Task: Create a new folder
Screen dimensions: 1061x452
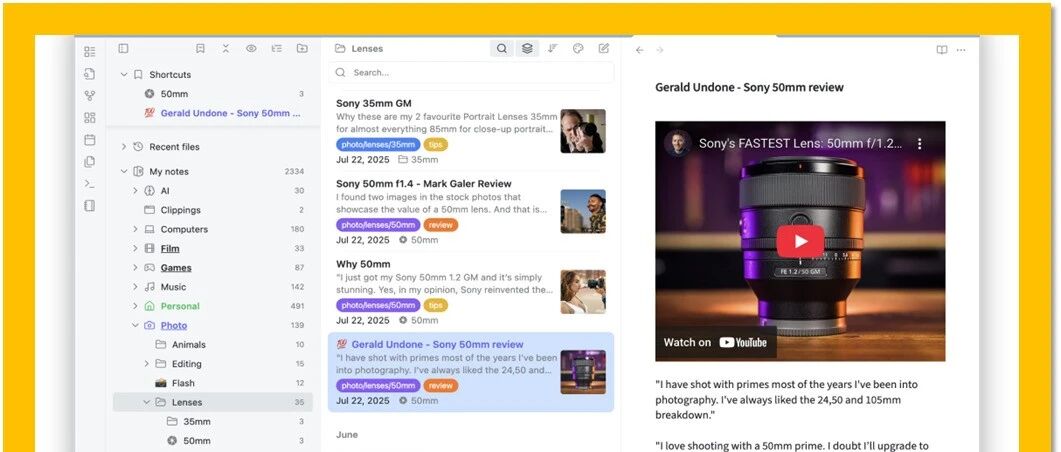Action: coord(302,48)
